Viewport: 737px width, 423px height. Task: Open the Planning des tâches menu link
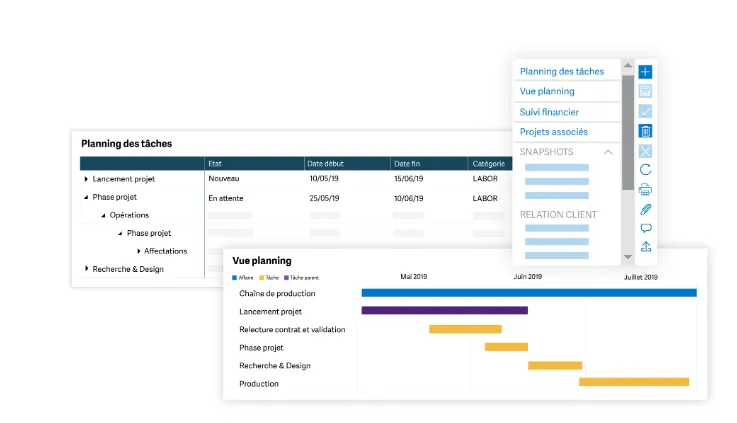pos(562,71)
